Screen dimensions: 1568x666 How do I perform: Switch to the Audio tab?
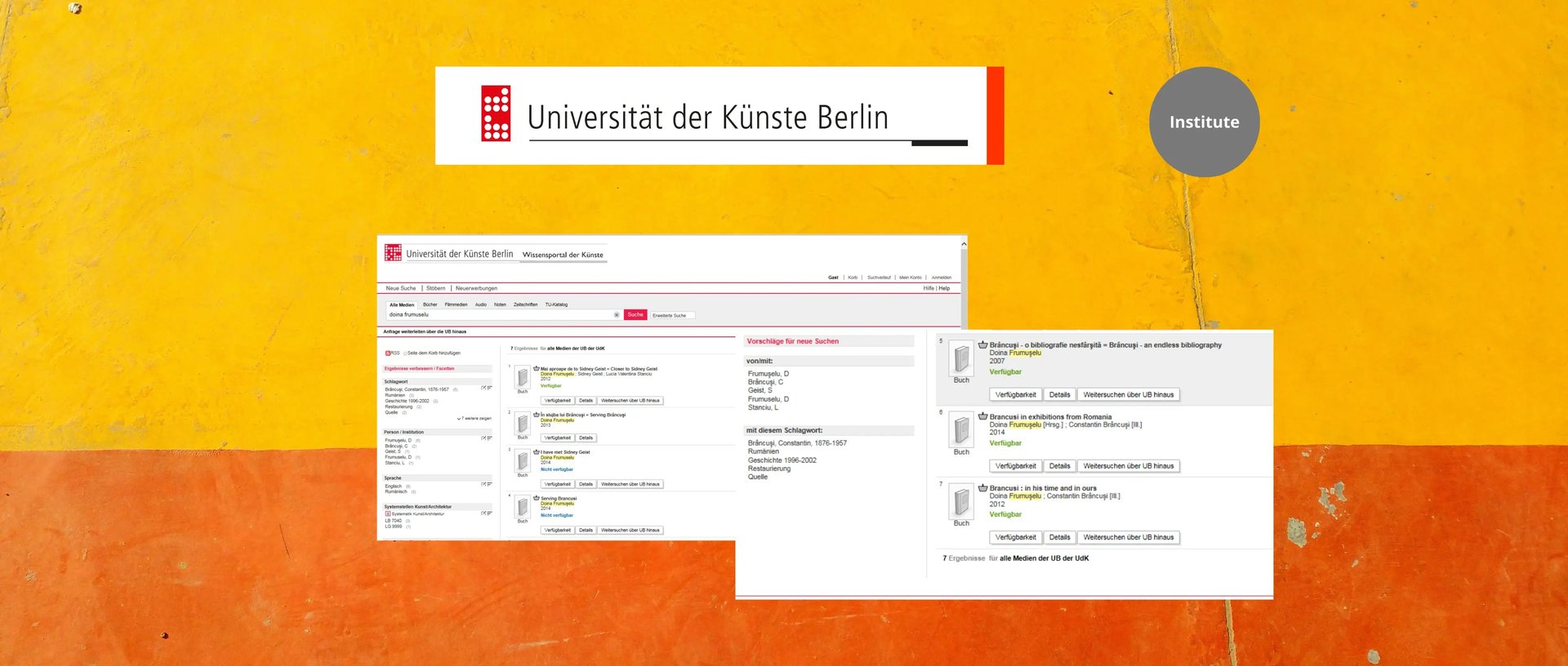481,304
